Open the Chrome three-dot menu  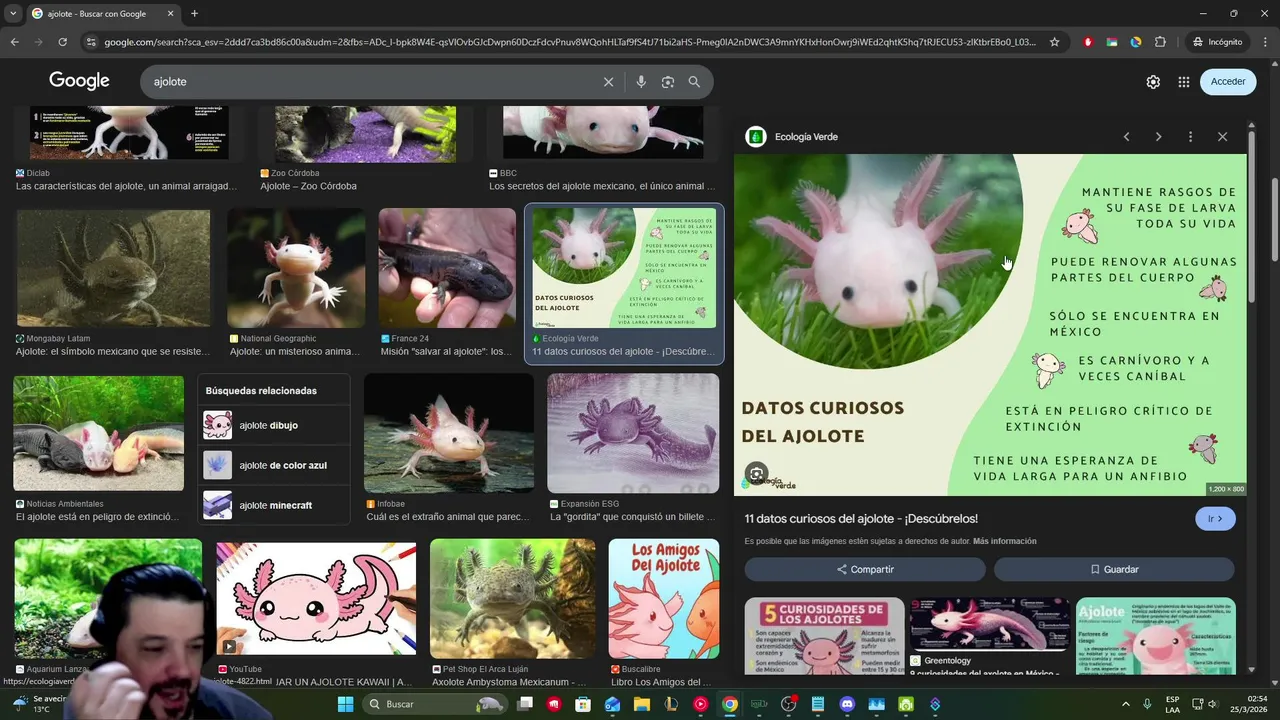[1264, 42]
